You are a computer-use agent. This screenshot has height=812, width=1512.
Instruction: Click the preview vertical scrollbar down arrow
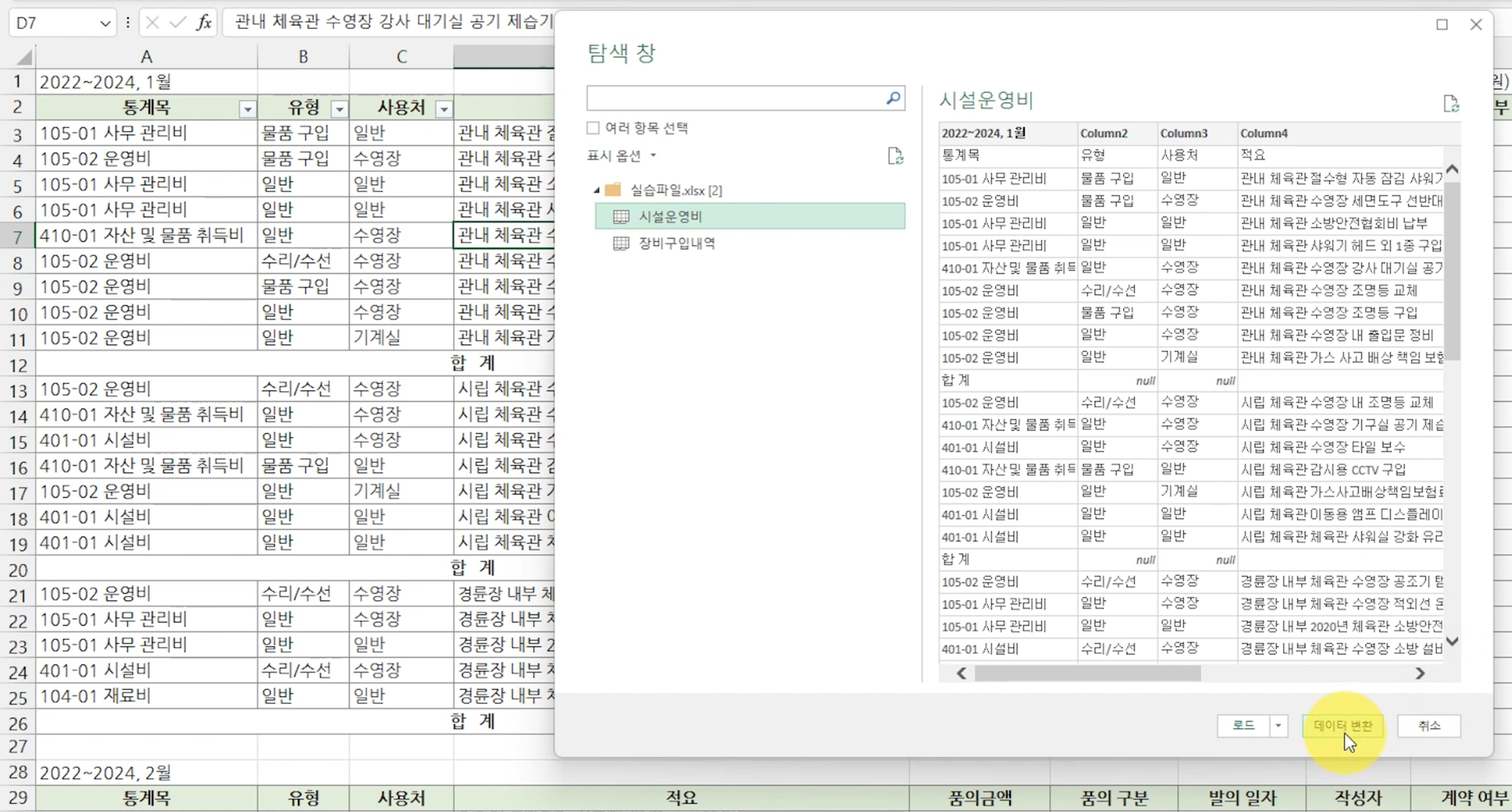coord(1452,642)
